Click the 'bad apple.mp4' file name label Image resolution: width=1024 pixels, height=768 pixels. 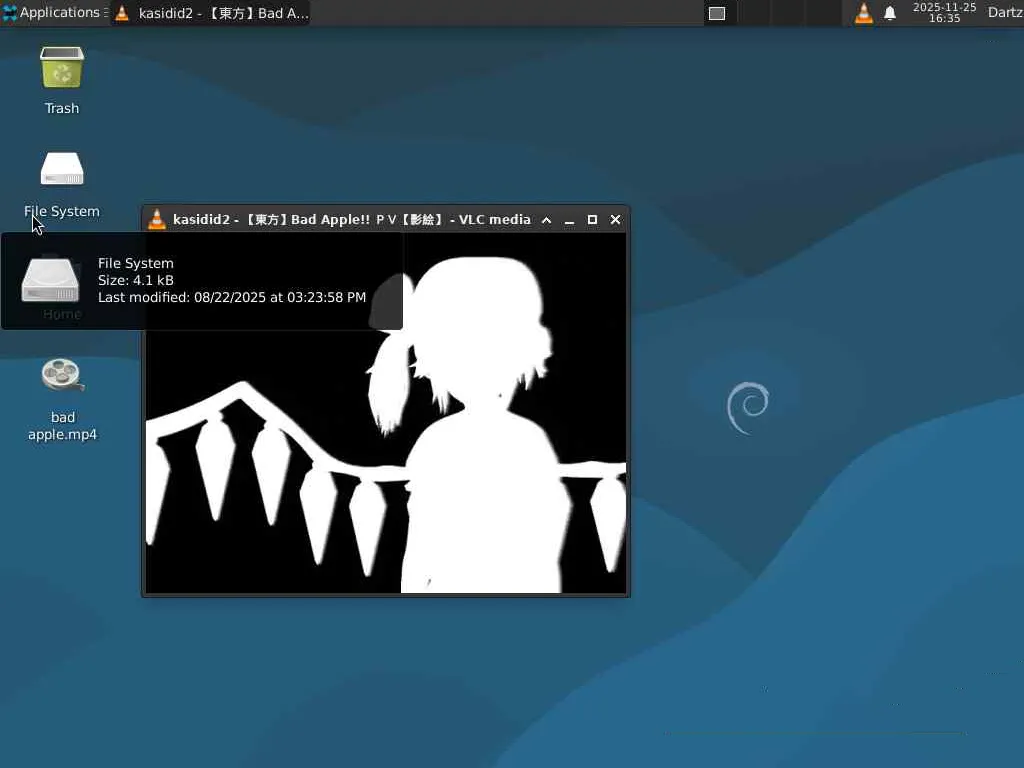click(63, 426)
